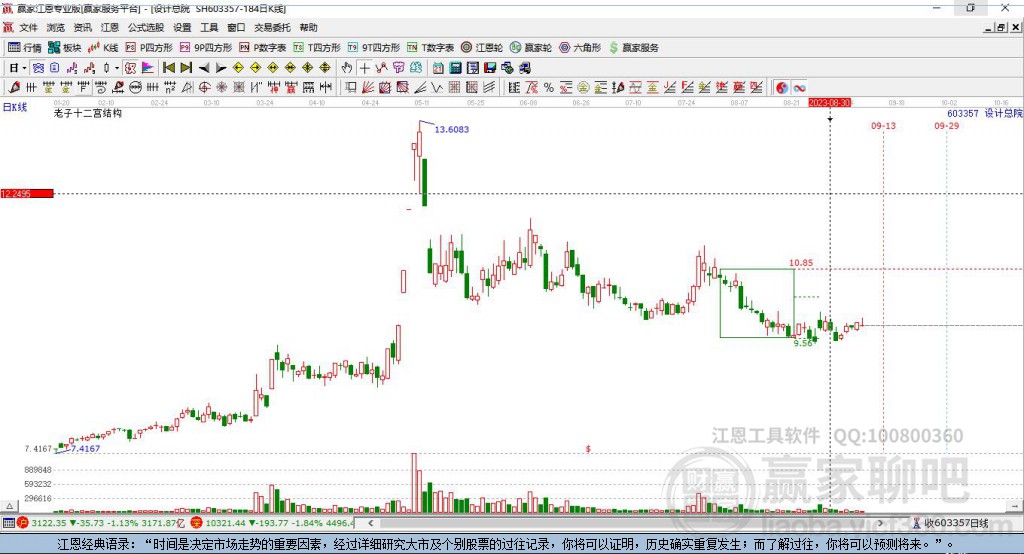This screenshot has width=1024, height=554.
Task: Open 赢家服务 with dollar icon
Action: pos(633,48)
